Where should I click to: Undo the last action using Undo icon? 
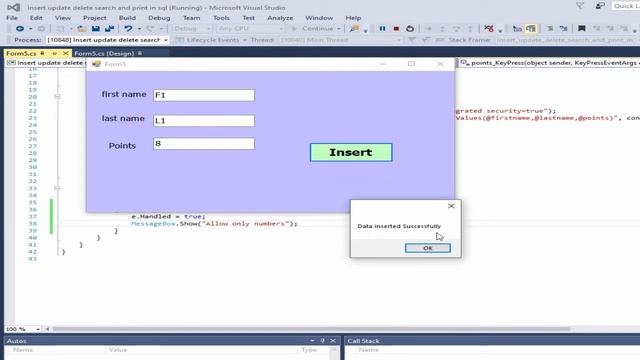[x=128, y=29]
